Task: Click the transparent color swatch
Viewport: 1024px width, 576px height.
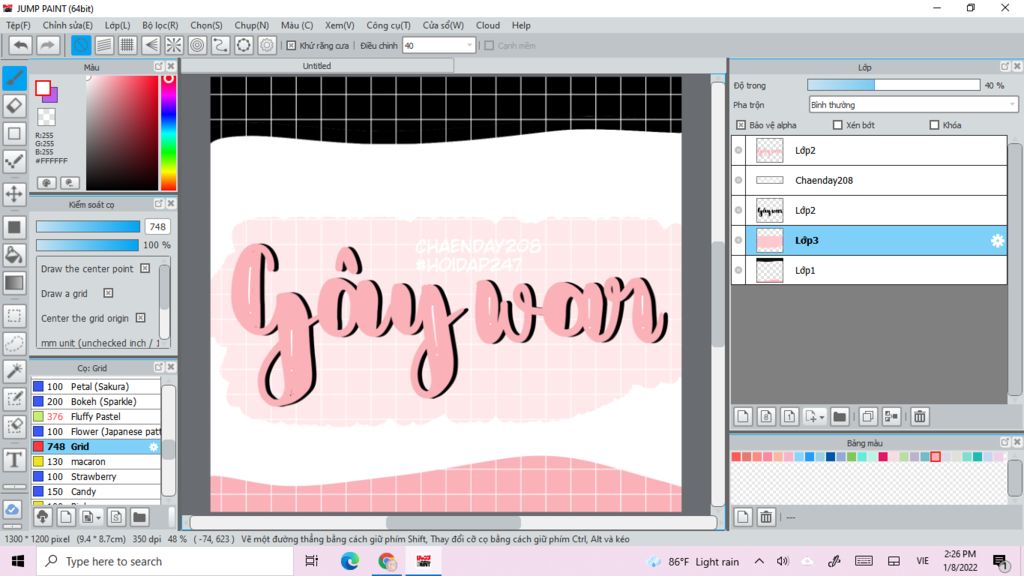Action: click(x=46, y=117)
